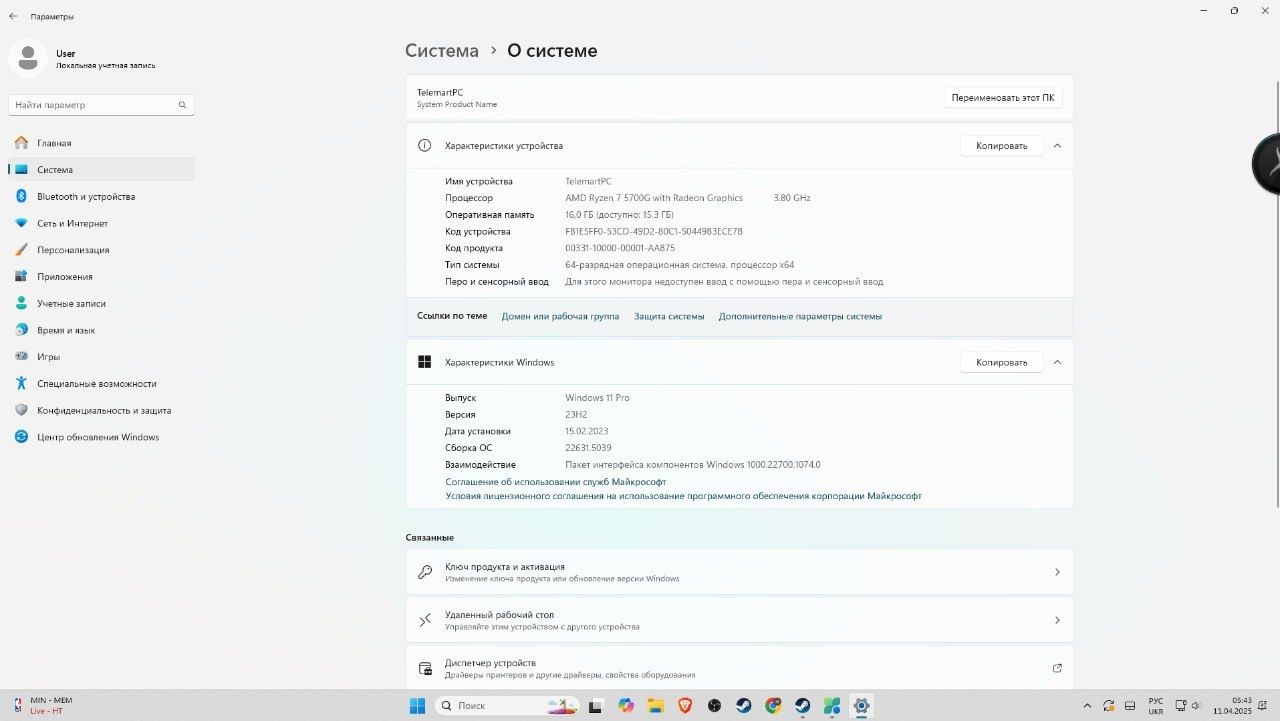Image resolution: width=1280 pixels, height=721 pixels.
Task: Copy device specifications with Копировать
Action: point(1002,146)
